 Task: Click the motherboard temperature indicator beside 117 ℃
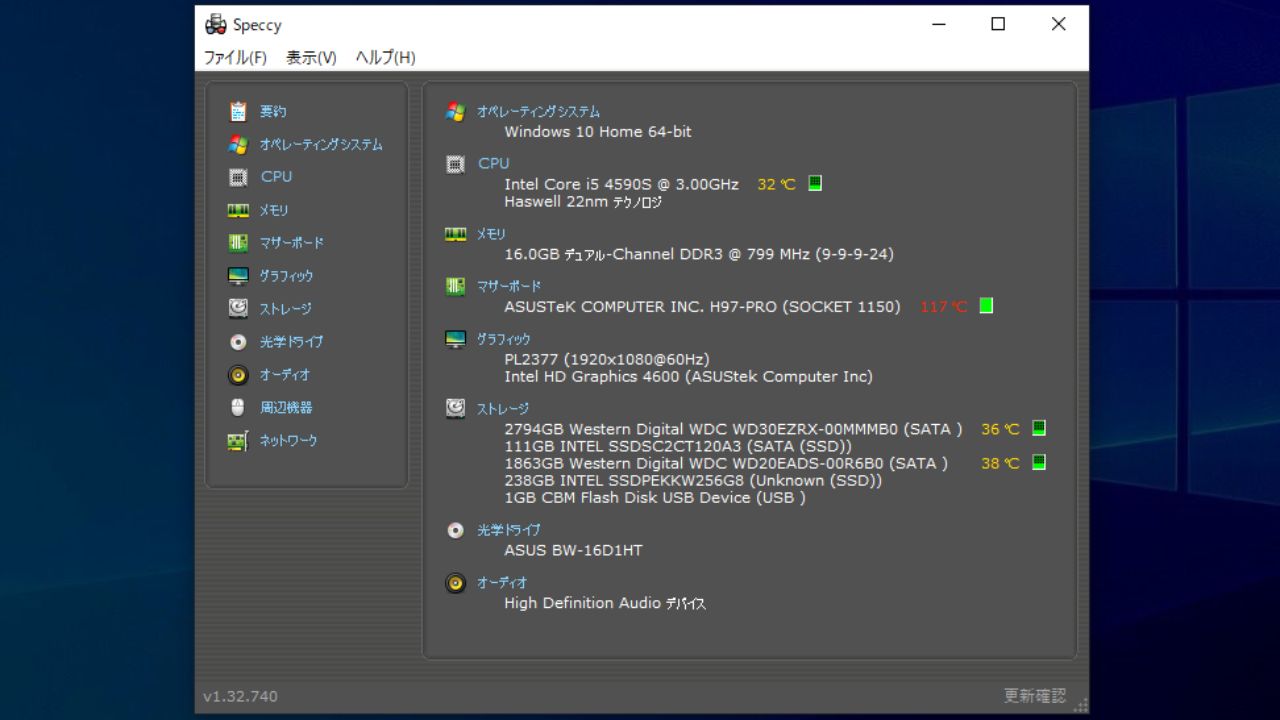pyautogui.click(x=986, y=306)
